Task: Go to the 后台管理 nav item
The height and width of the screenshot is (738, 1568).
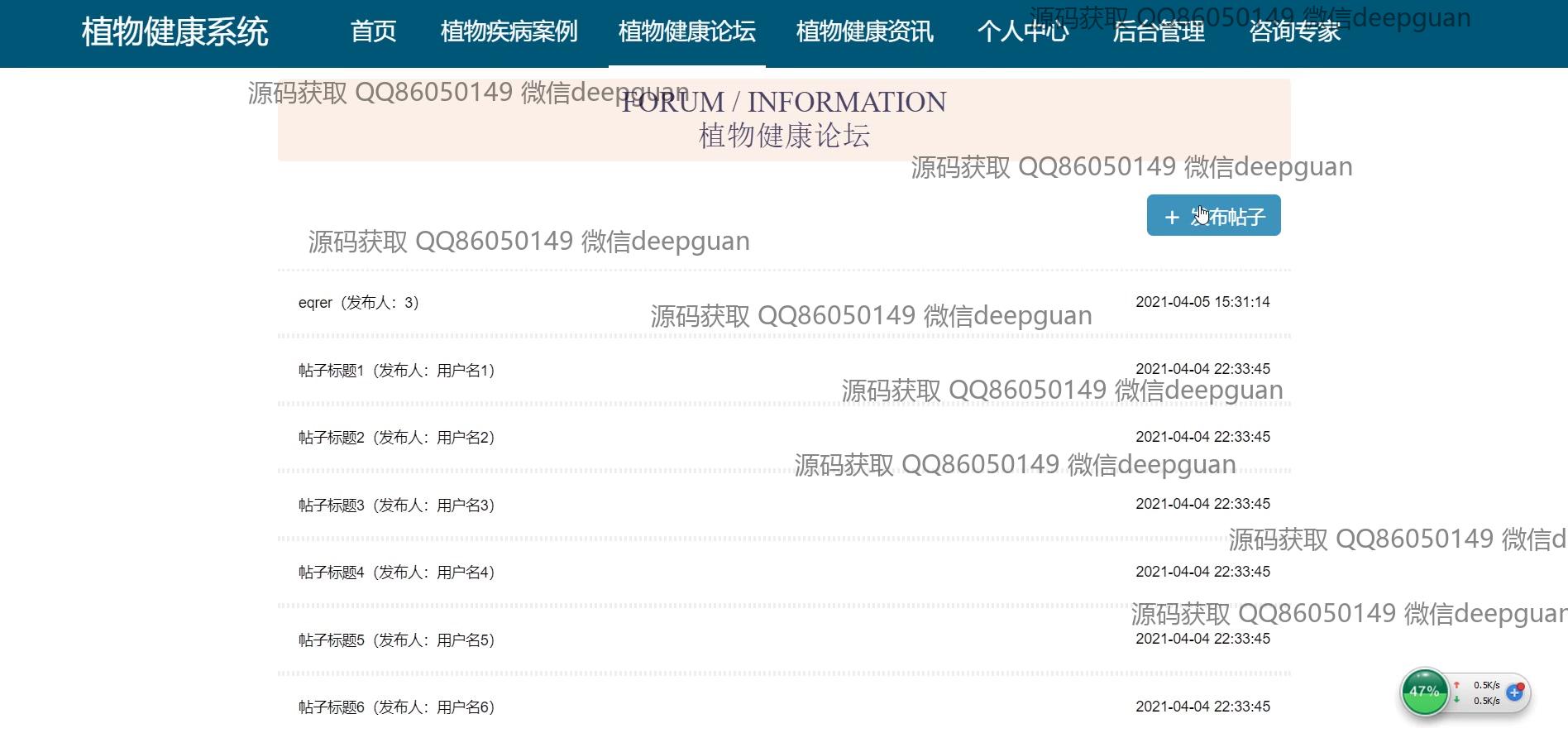Action: [1159, 31]
